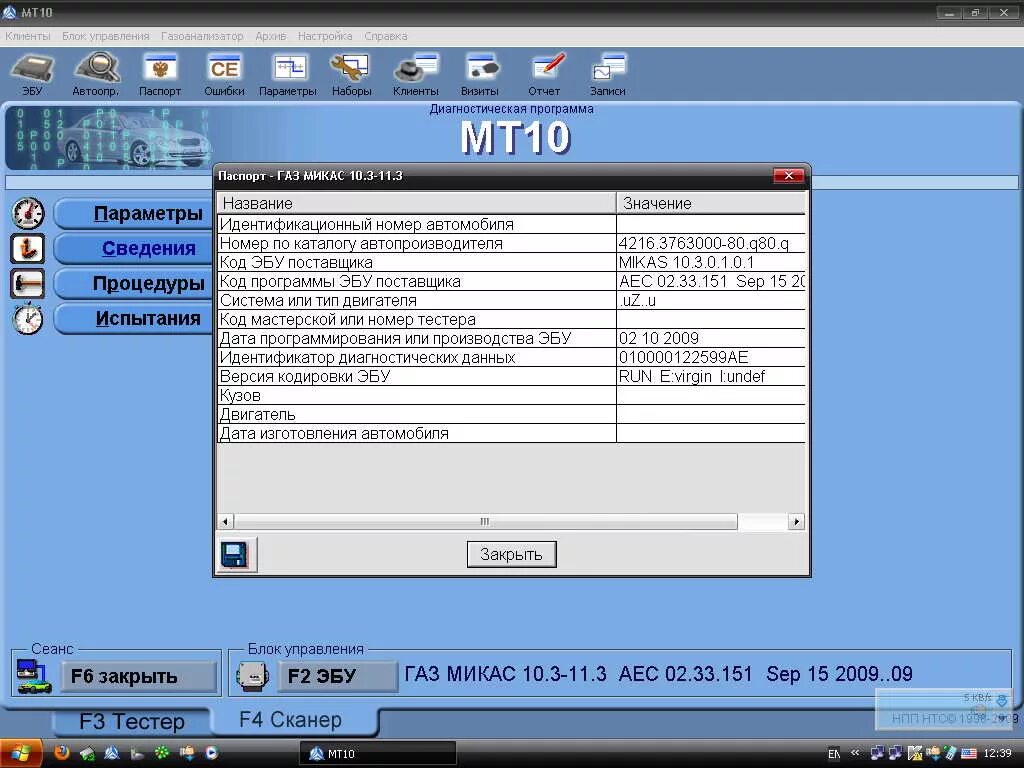Select the 'Идентификатор диагностических данных' row

(x=511, y=357)
